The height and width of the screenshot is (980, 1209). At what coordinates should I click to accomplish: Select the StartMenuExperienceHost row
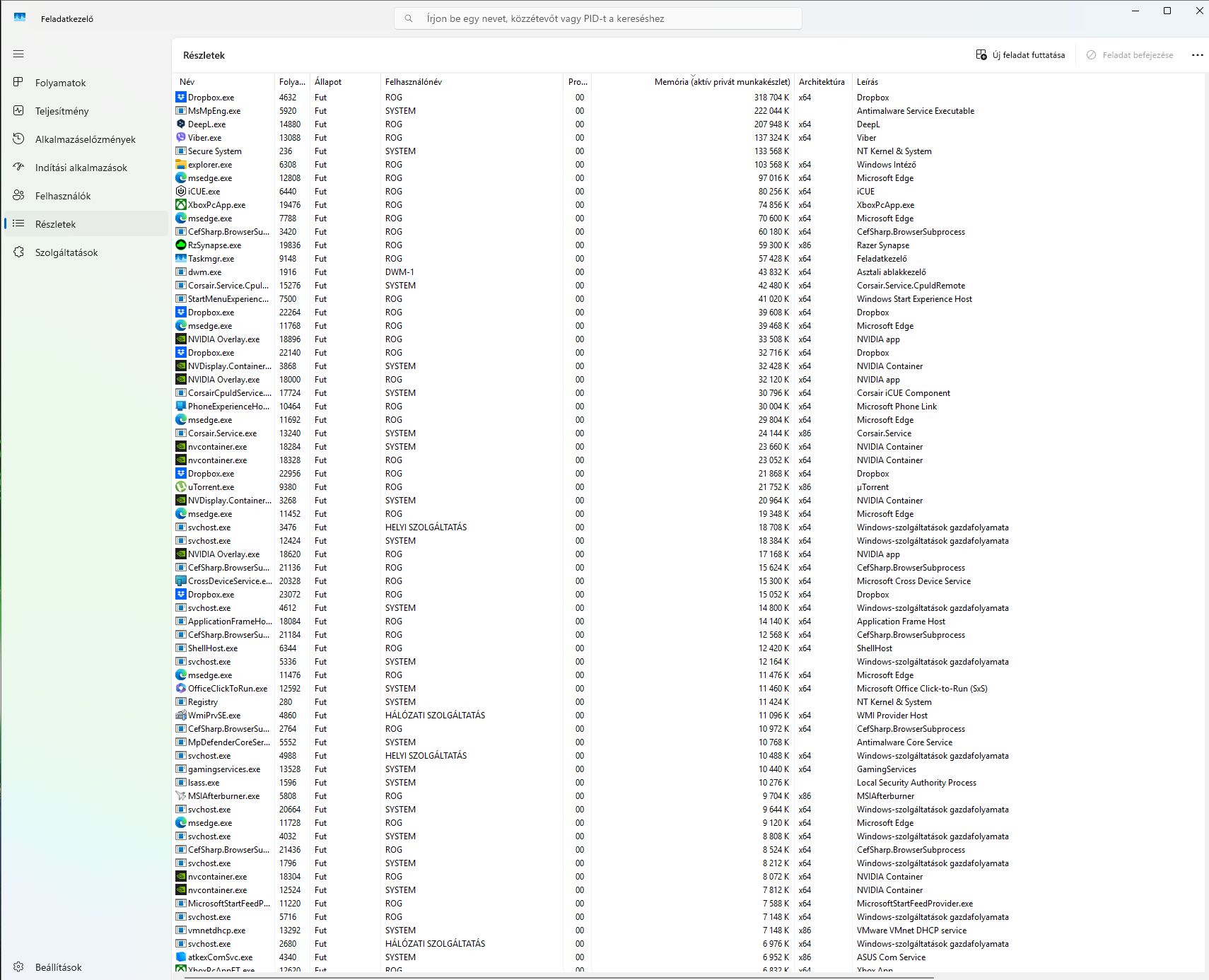(x=688, y=299)
